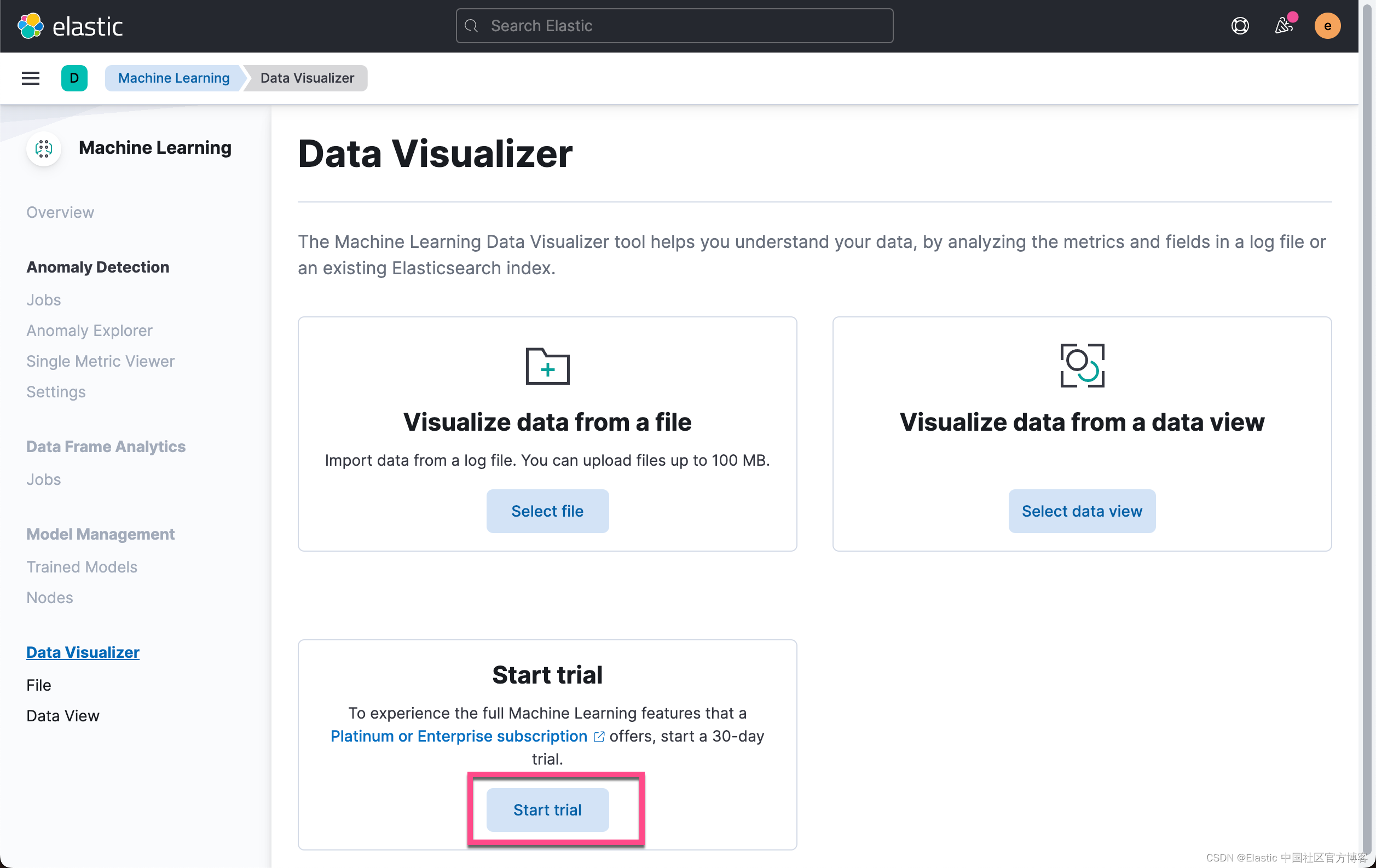Click the folder plus file icon
1376x868 pixels.
click(547, 366)
